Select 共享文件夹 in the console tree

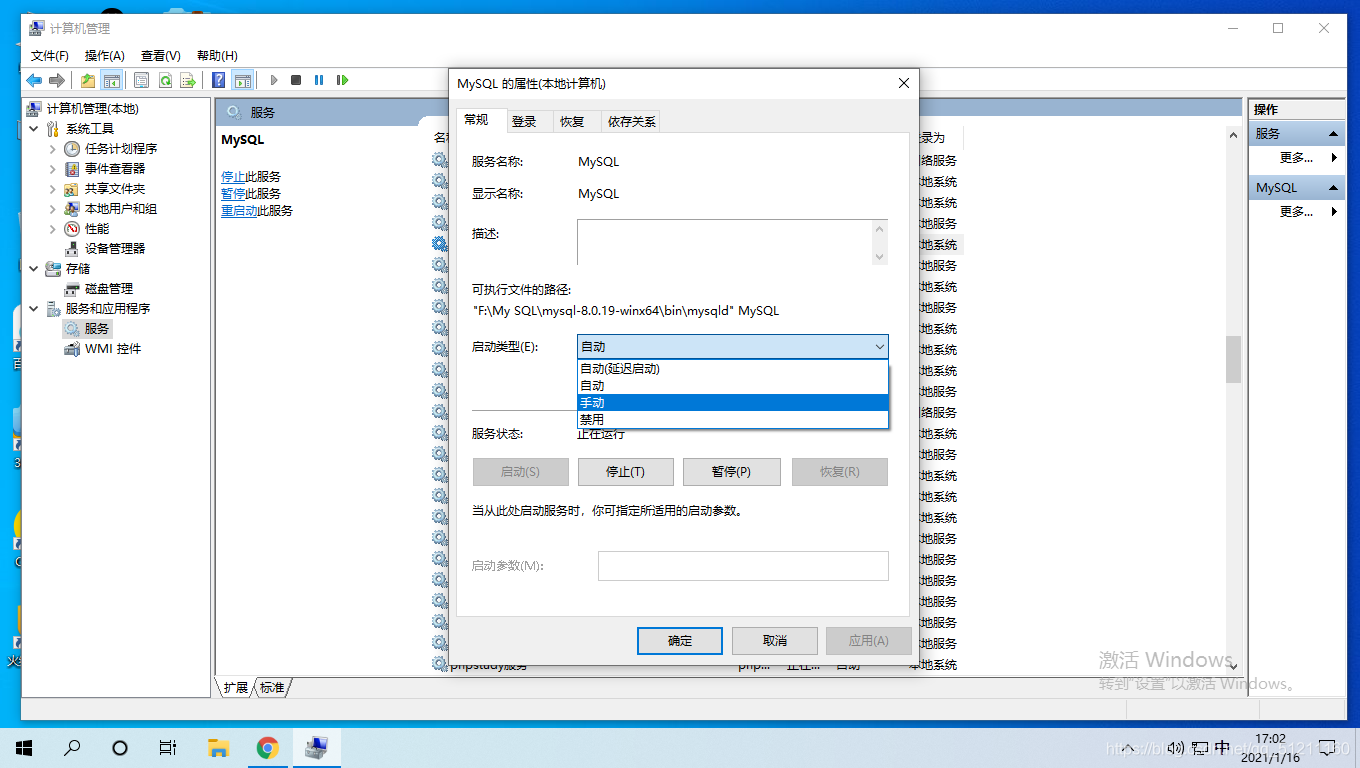pyautogui.click(x=114, y=188)
